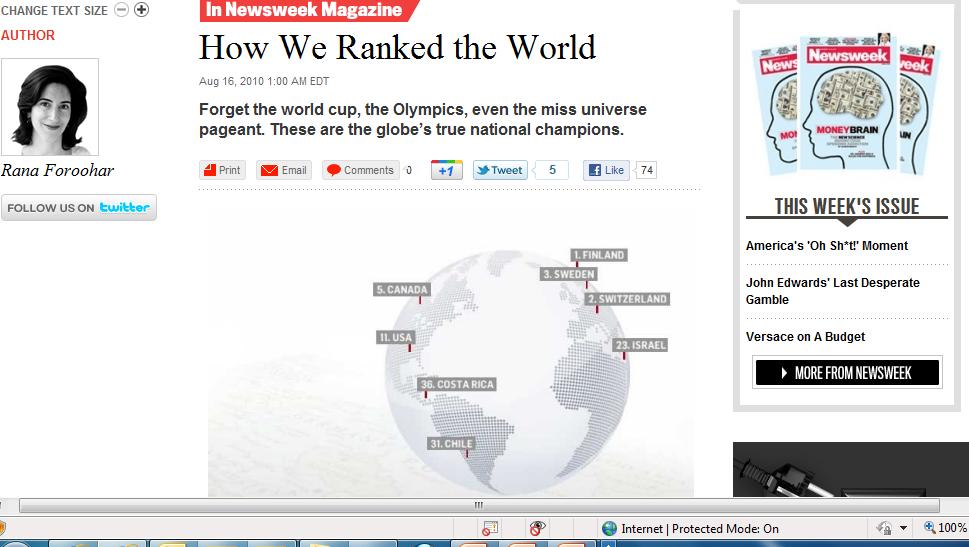Click the Print icon red page symbol

click(210, 170)
